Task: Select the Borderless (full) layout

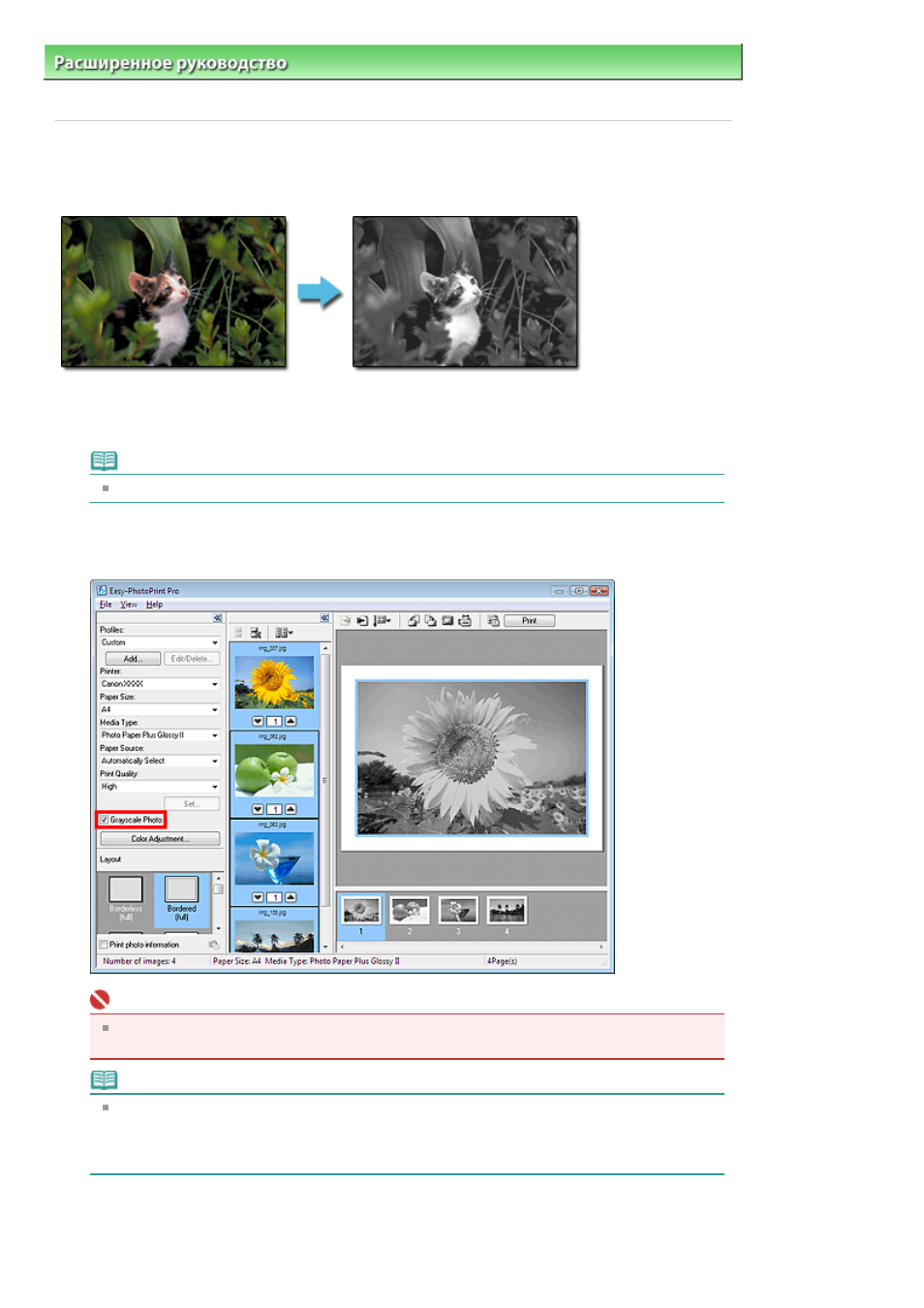Action: [x=126, y=898]
